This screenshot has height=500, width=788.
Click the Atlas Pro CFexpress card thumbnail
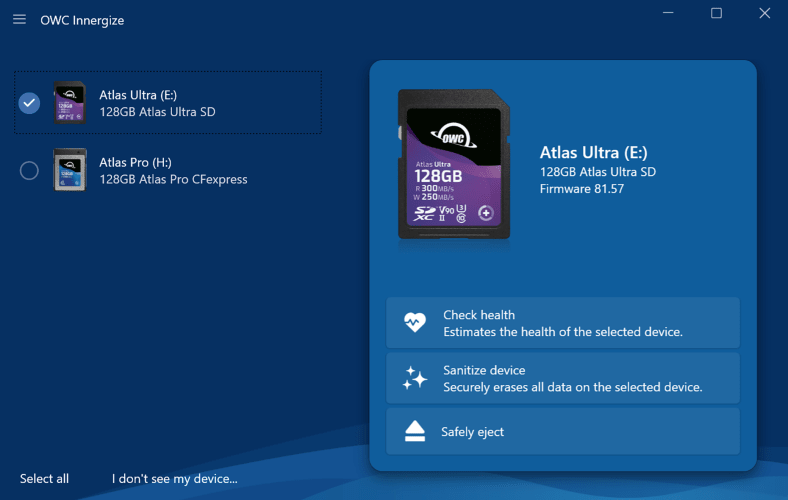click(69, 170)
